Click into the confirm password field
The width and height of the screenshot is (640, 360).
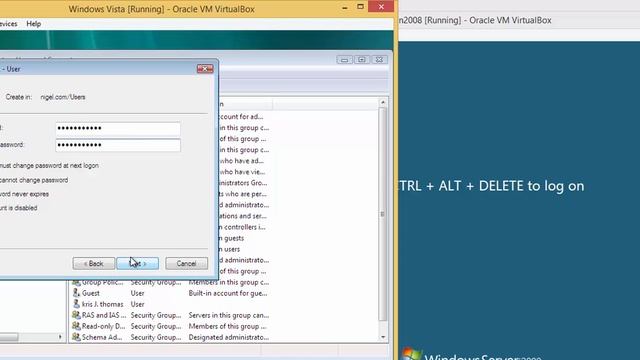[x=118, y=145]
